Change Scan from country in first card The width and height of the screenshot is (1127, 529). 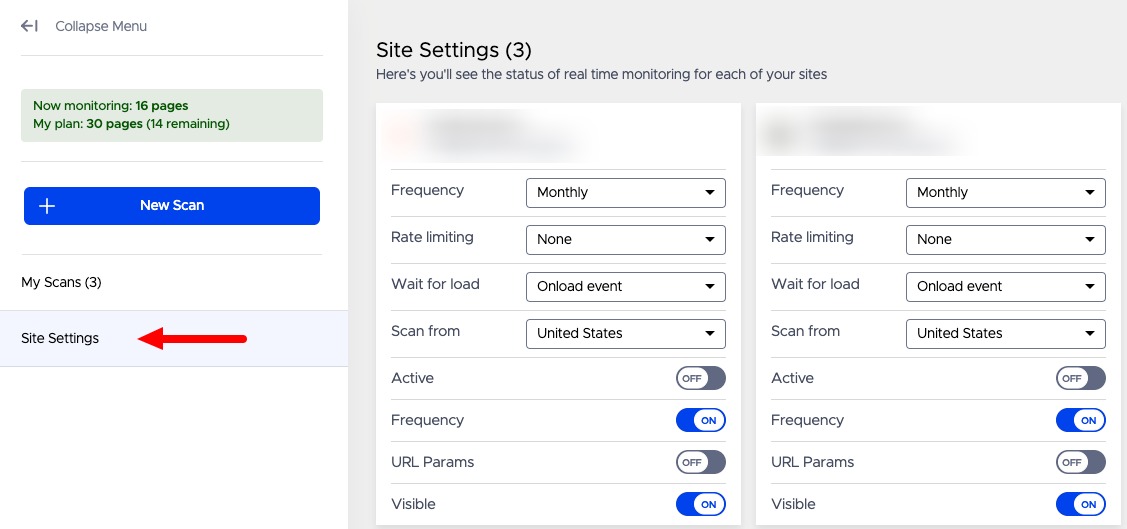625,333
